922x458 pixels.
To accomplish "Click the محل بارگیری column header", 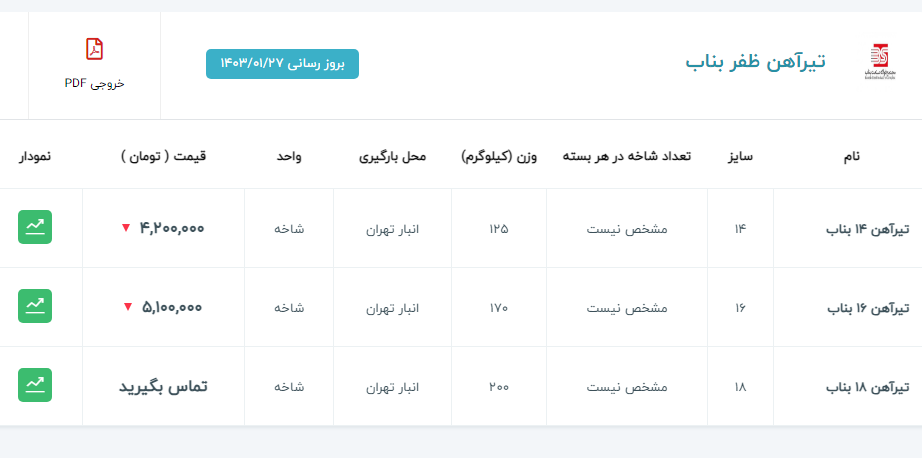I will pos(392,156).
